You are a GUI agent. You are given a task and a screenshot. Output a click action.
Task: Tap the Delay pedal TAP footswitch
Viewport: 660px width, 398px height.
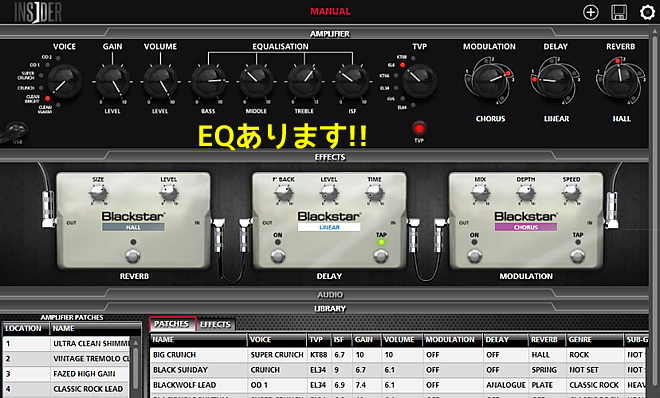click(381, 256)
